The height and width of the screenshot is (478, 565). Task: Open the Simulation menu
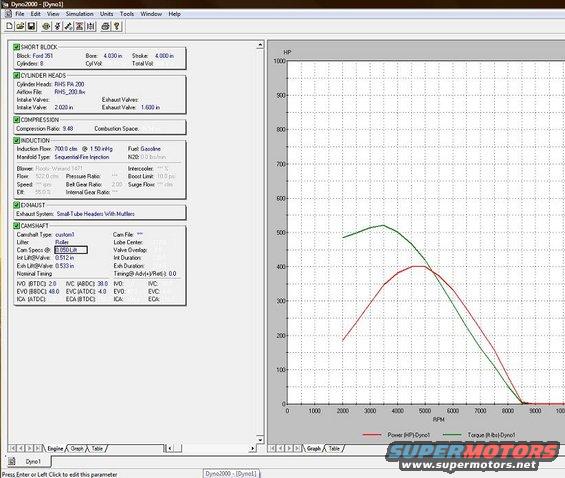tap(79, 14)
